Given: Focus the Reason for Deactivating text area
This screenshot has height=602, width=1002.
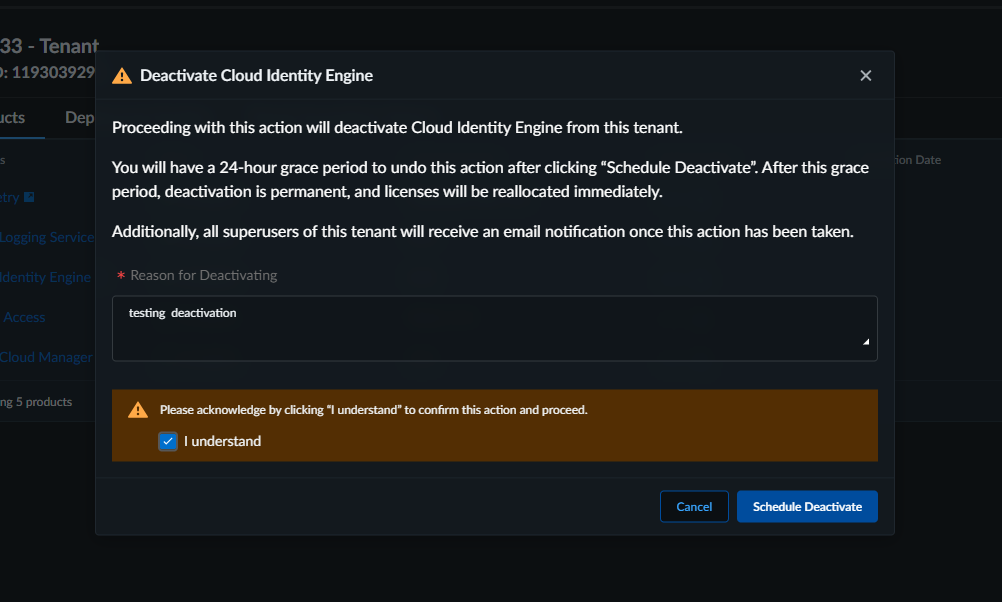Looking at the screenshot, I should (494, 328).
